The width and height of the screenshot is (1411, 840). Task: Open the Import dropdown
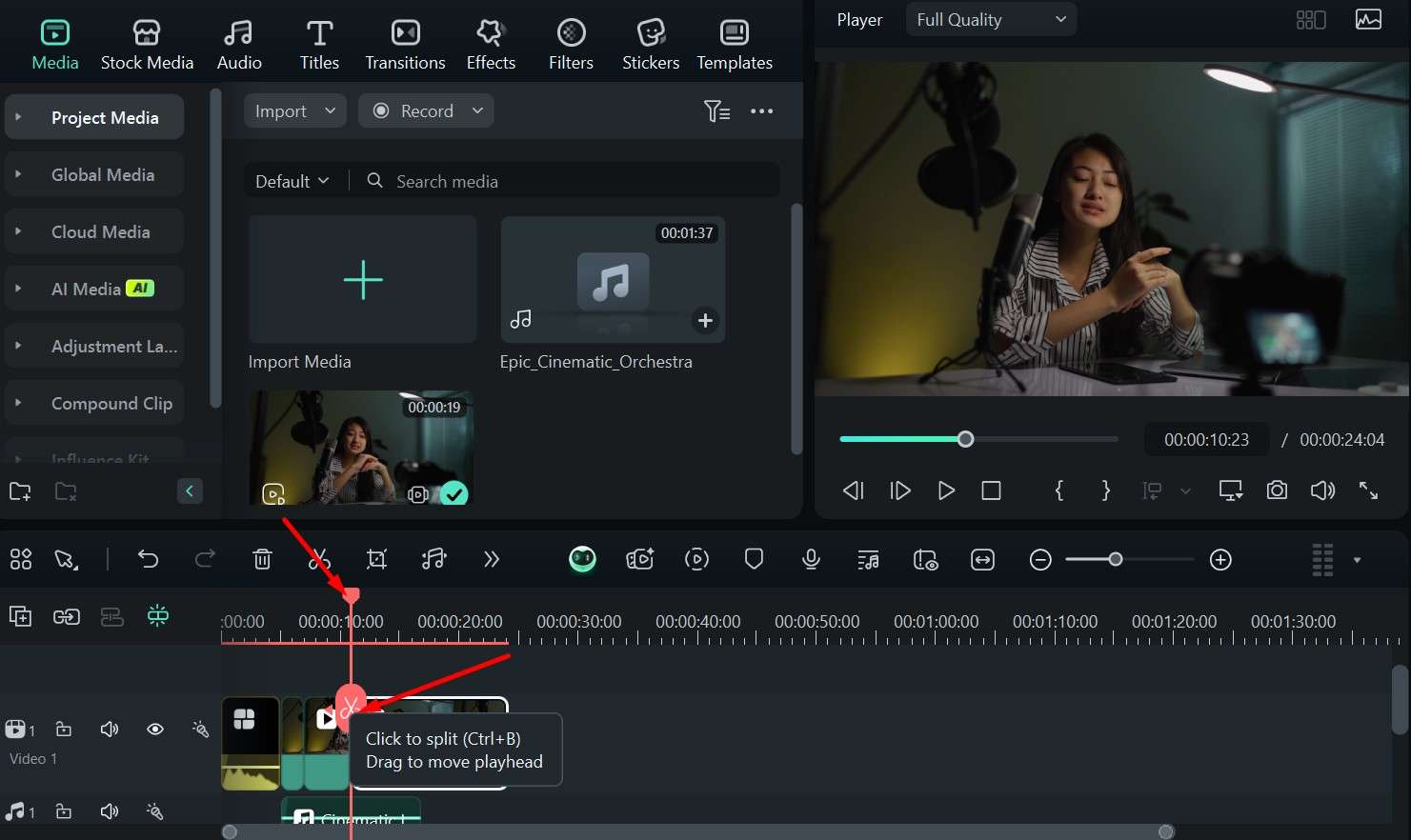[295, 110]
